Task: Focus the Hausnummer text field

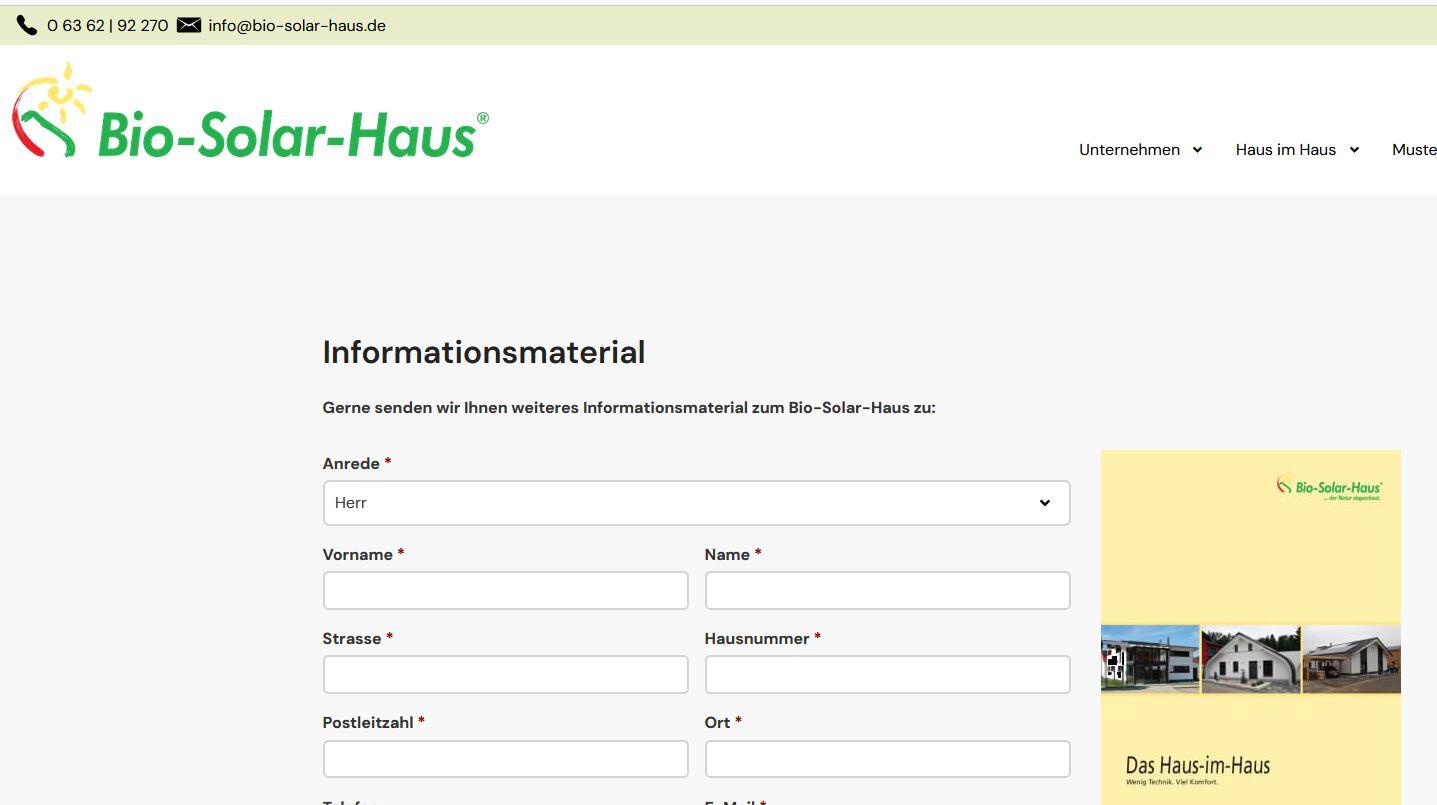Action: pos(887,675)
